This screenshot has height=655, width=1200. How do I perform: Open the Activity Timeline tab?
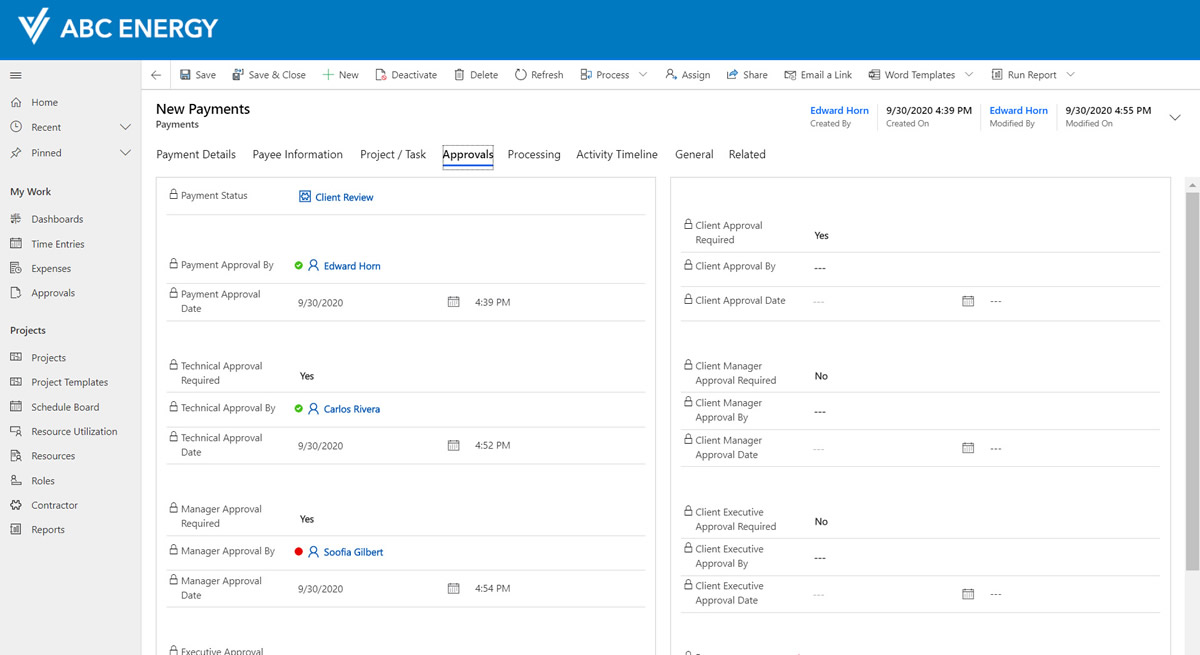click(x=616, y=154)
